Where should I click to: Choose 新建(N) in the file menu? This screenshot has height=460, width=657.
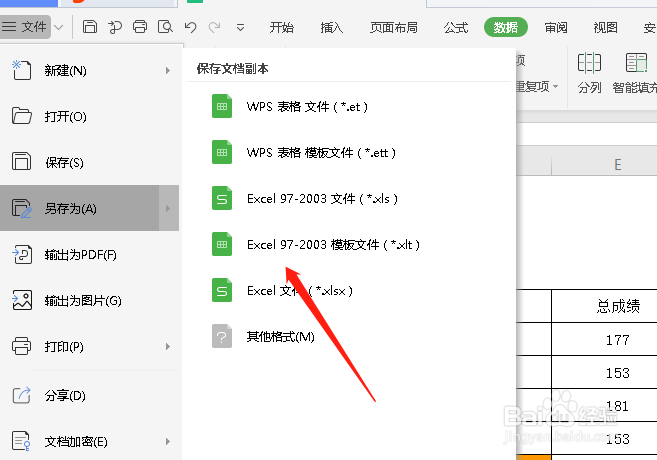tap(89, 70)
